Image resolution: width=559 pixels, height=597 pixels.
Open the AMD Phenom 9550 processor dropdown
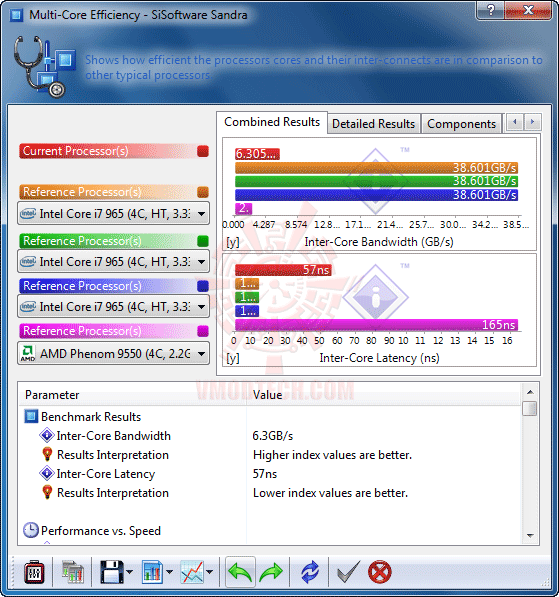pyautogui.click(x=113, y=354)
